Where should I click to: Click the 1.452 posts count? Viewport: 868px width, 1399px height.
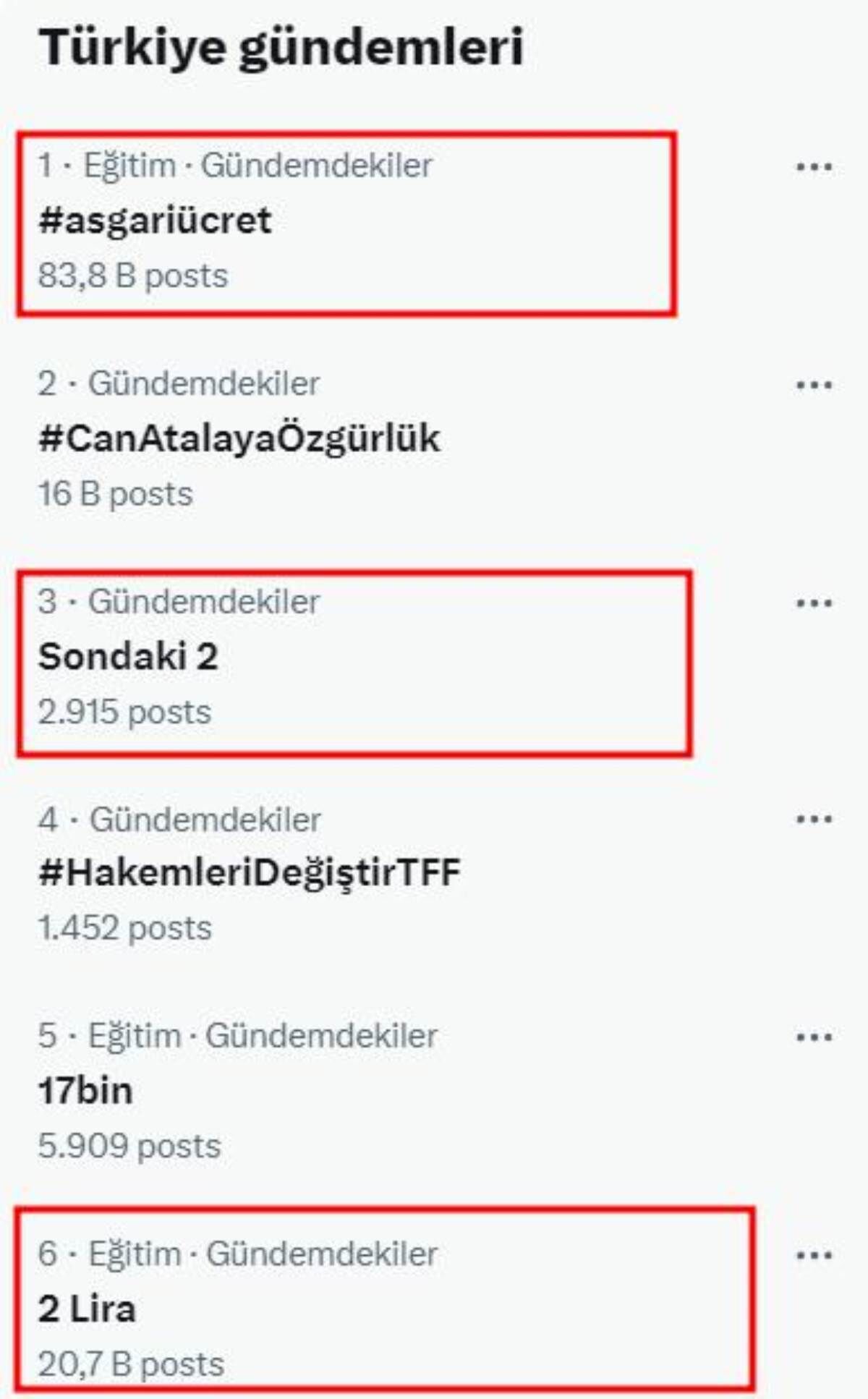[x=124, y=928]
